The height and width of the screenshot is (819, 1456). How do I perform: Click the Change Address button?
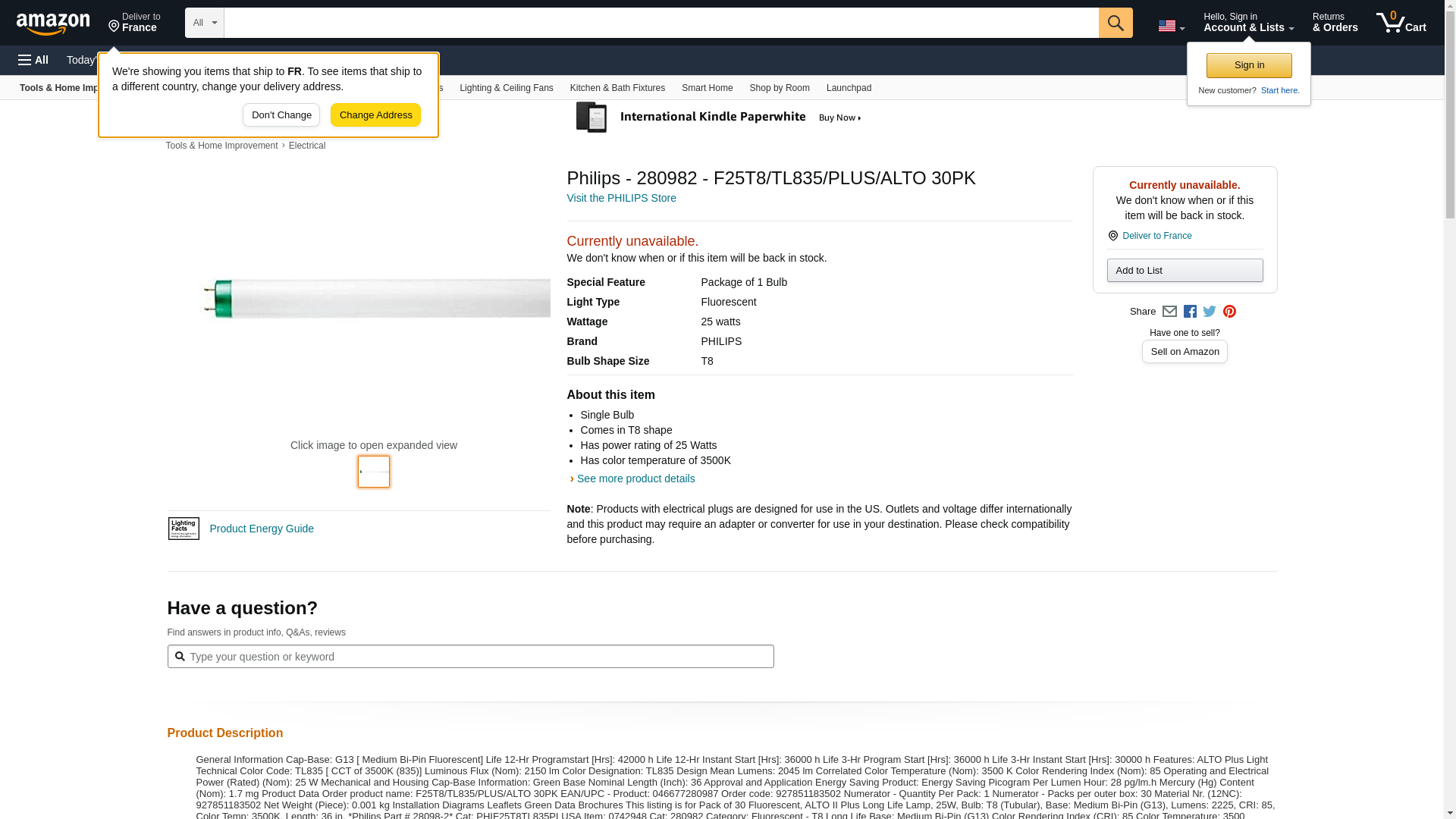(375, 115)
